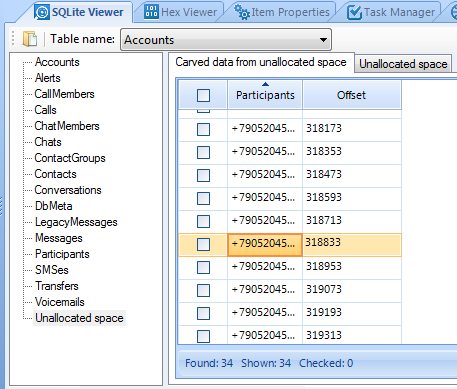Image resolution: width=457 pixels, height=389 pixels.
Task: Click the Checked: 0 status text
Action: (326, 363)
